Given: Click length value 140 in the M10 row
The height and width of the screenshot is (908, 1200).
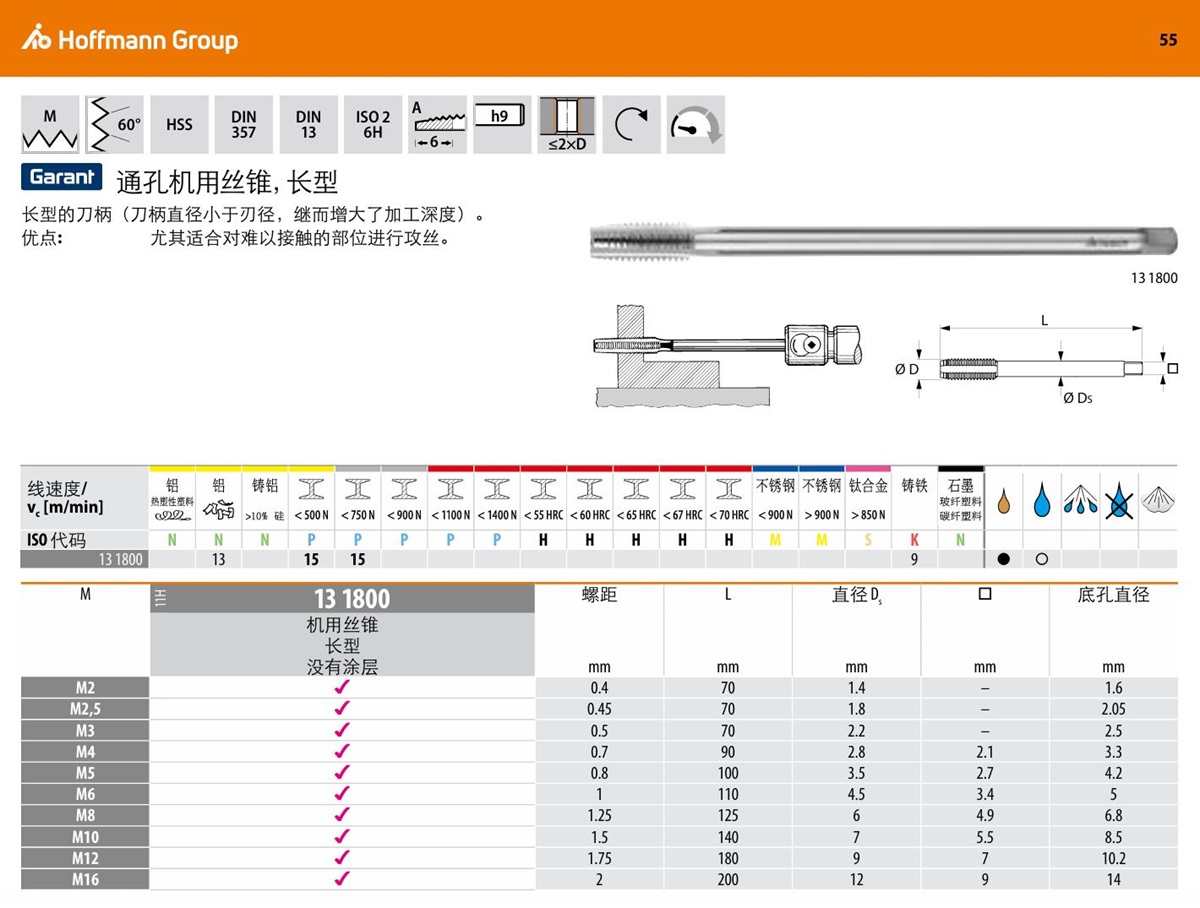Looking at the screenshot, I should [x=728, y=838].
